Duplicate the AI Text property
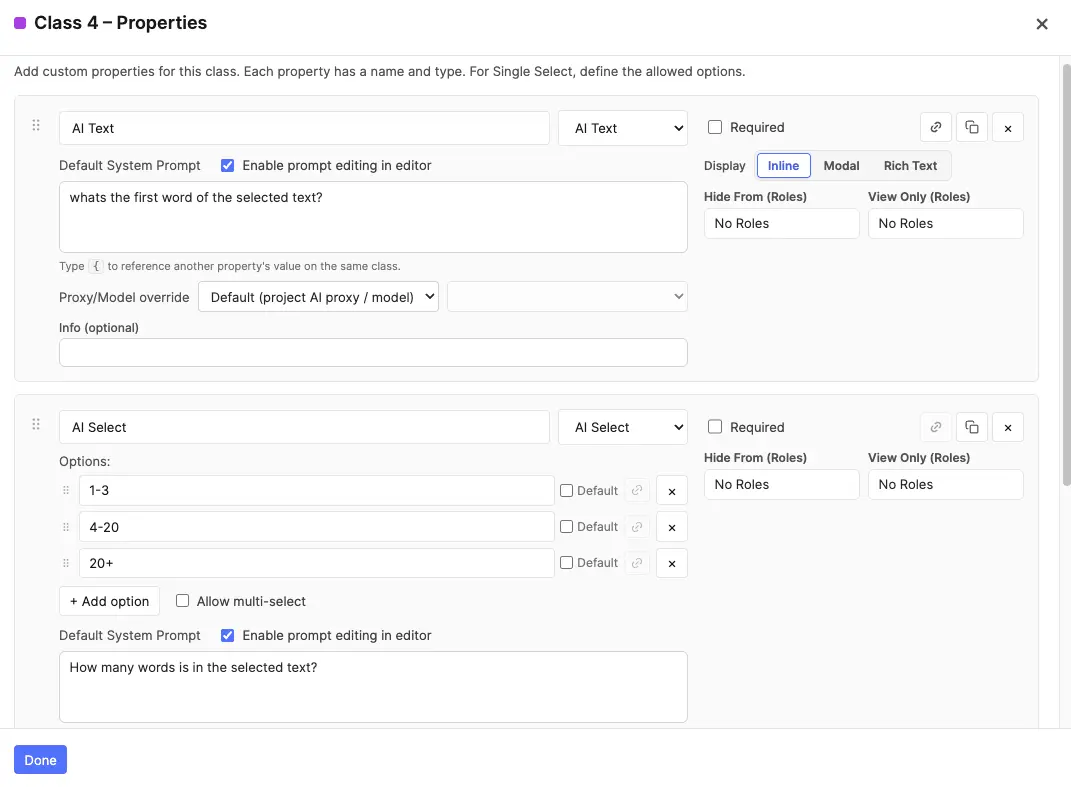Viewport: 1071px width, 787px height. [x=971, y=128]
